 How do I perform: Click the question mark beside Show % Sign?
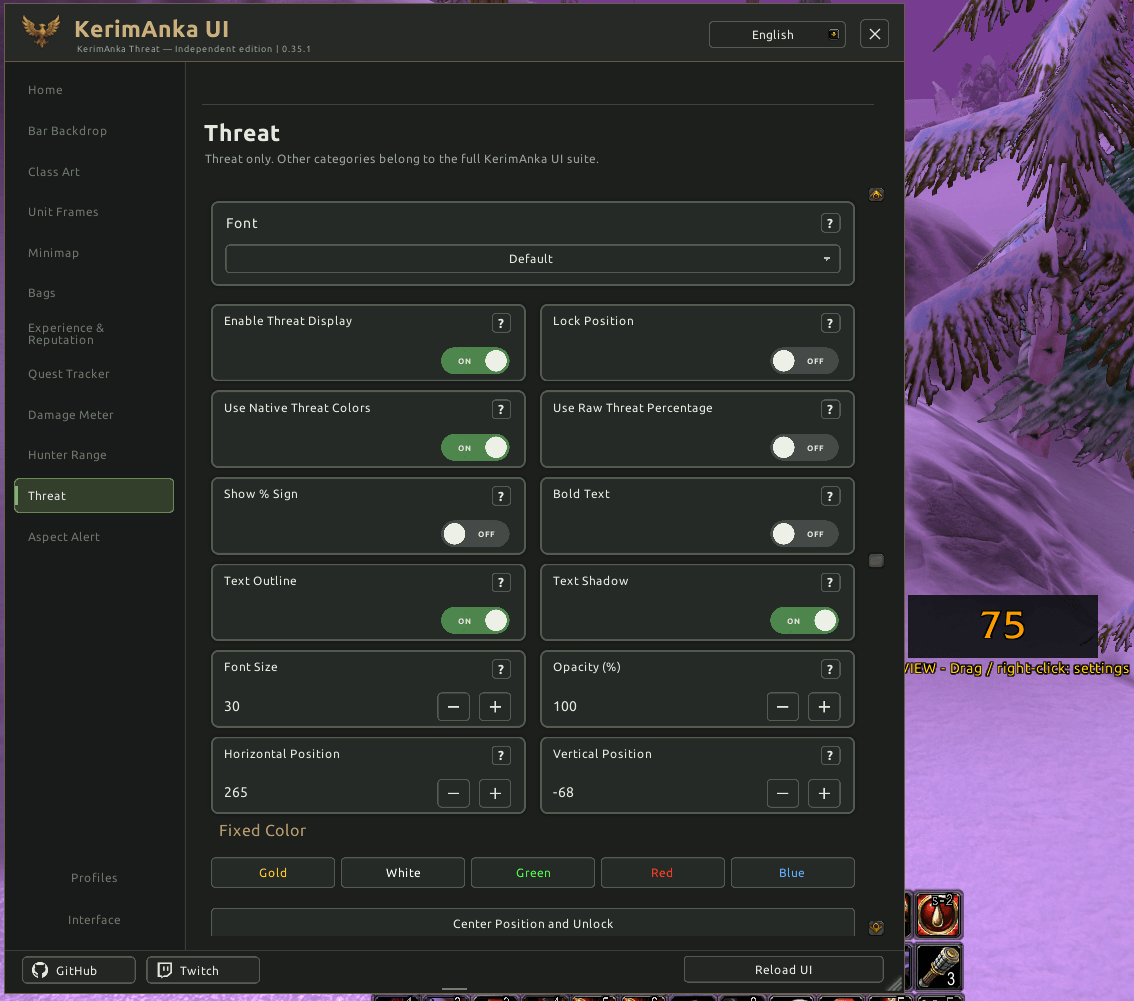click(x=500, y=496)
